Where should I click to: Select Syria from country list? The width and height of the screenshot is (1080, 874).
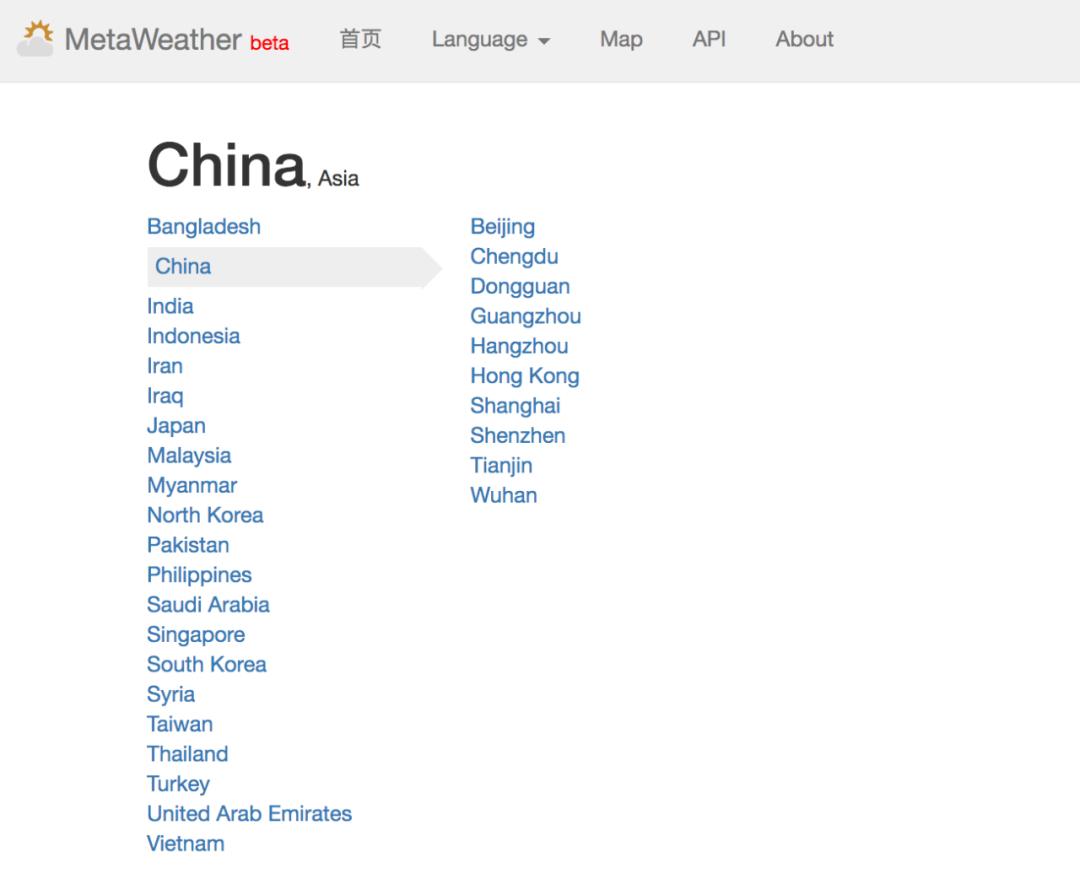[x=171, y=694]
